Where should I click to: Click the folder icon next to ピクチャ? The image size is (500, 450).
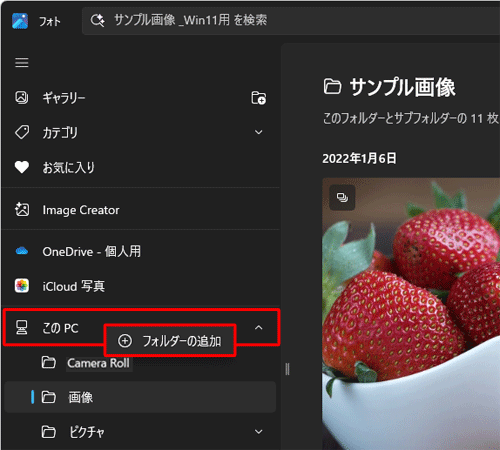point(48,432)
